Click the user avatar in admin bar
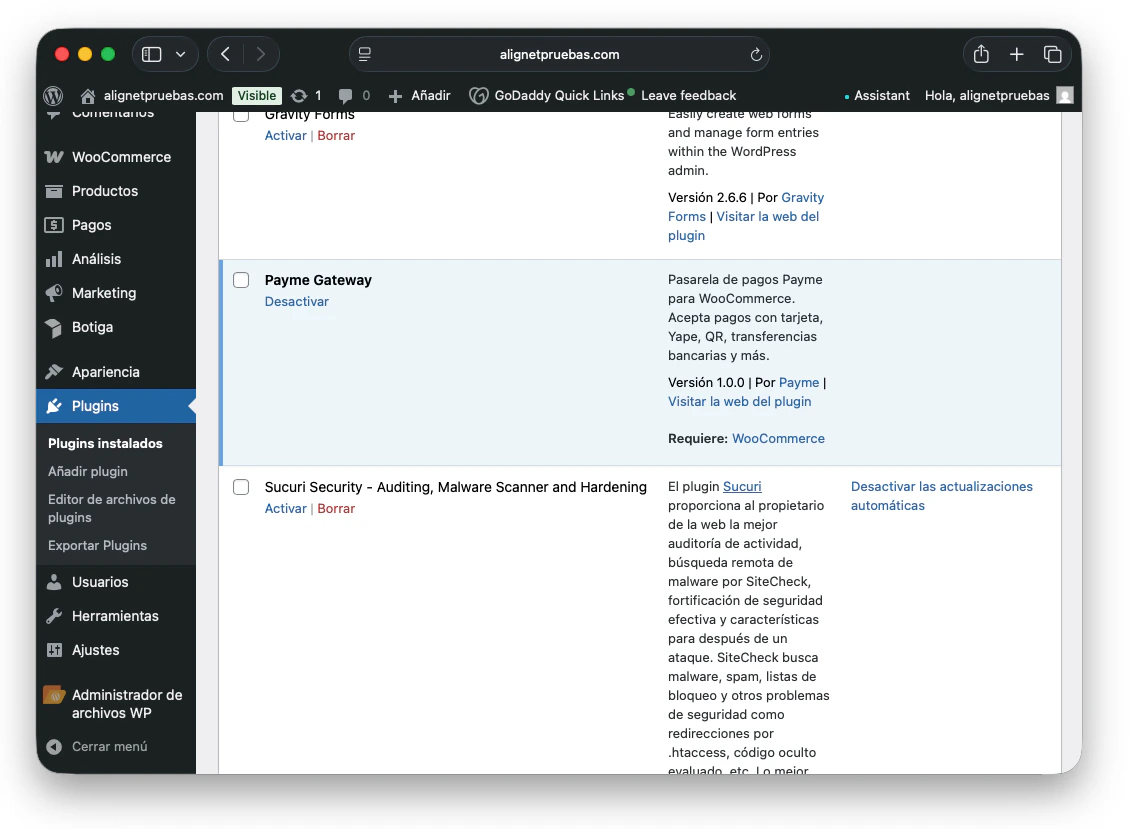The width and height of the screenshot is (1130, 829). [x=1064, y=95]
